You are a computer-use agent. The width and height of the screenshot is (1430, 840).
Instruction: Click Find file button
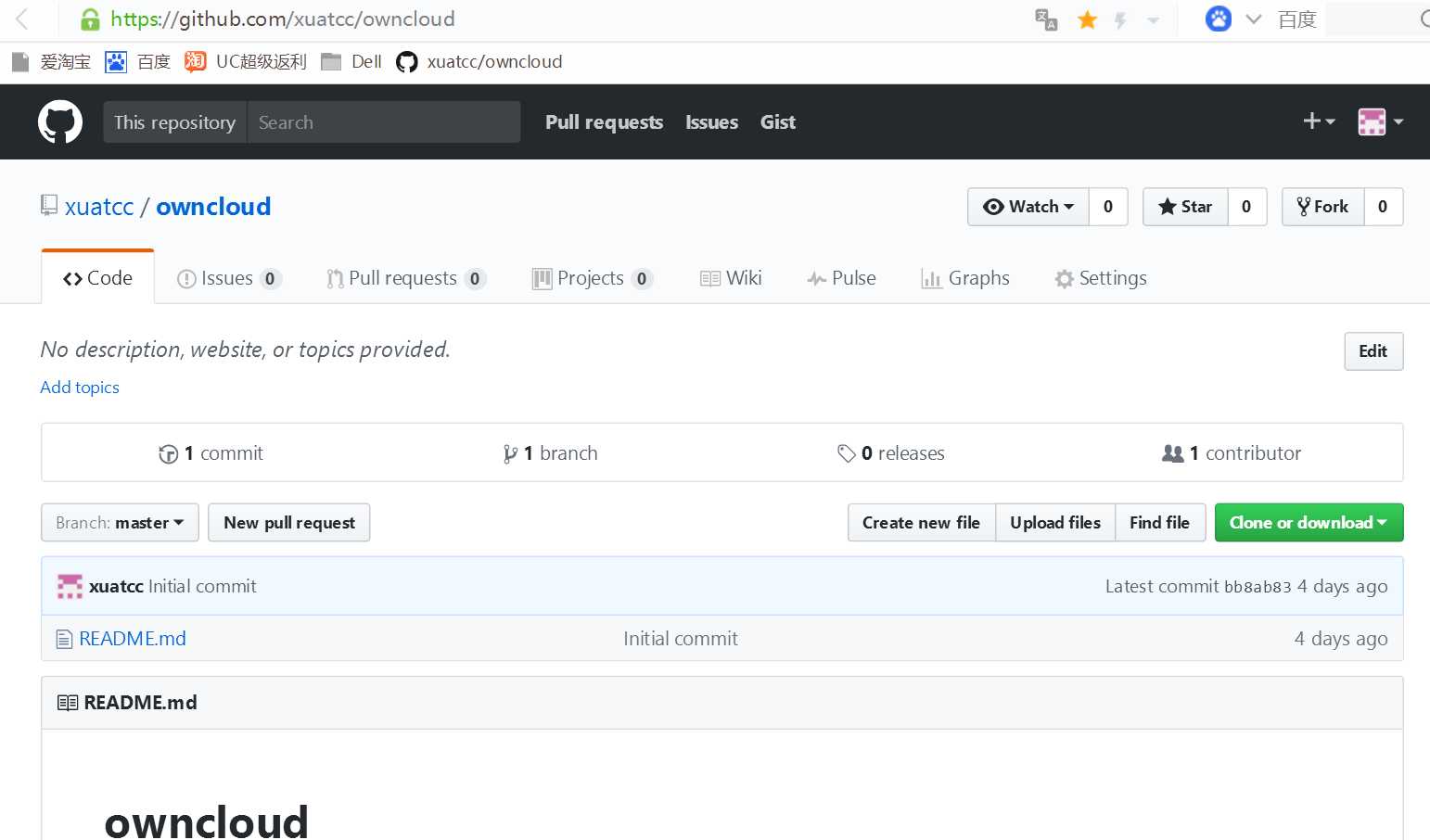click(x=1159, y=523)
